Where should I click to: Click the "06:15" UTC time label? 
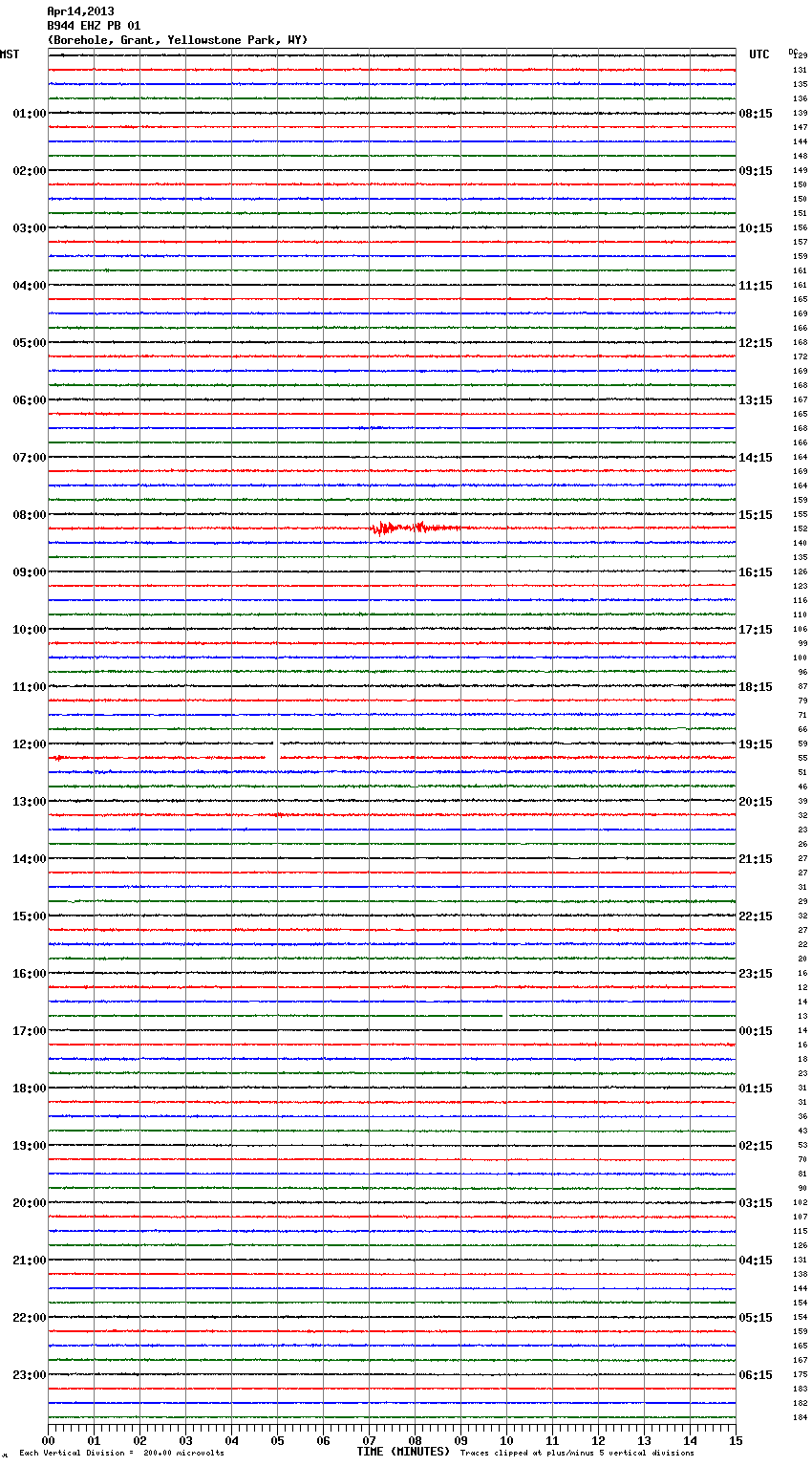pos(756,1375)
